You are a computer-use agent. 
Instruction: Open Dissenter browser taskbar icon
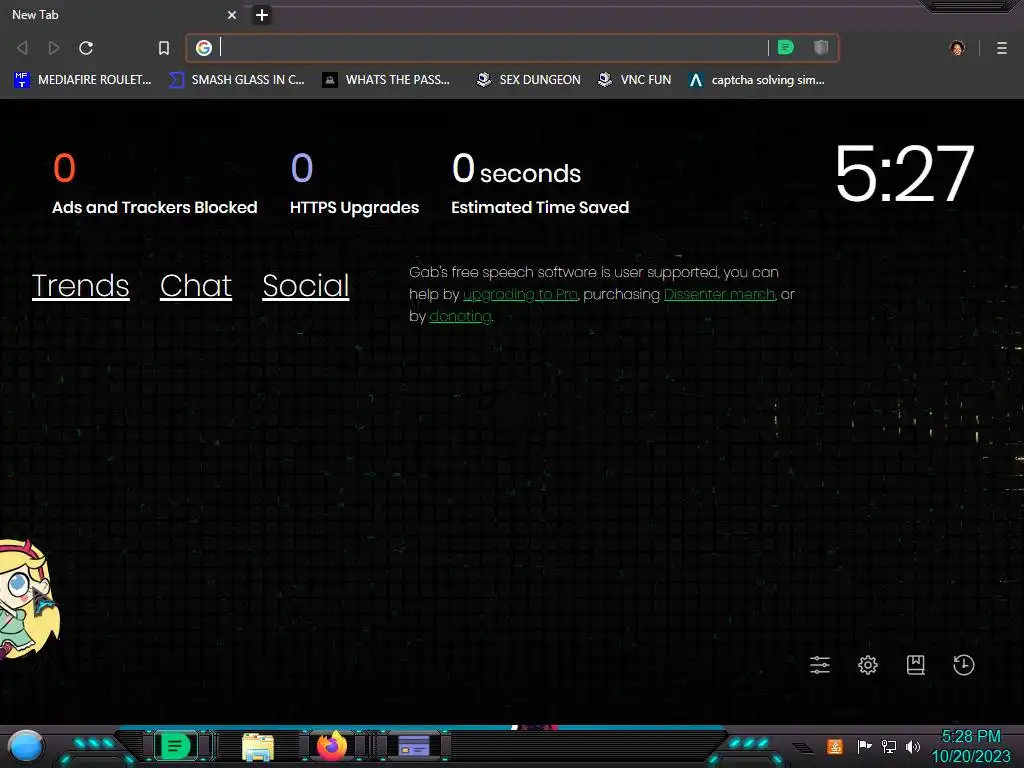175,746
